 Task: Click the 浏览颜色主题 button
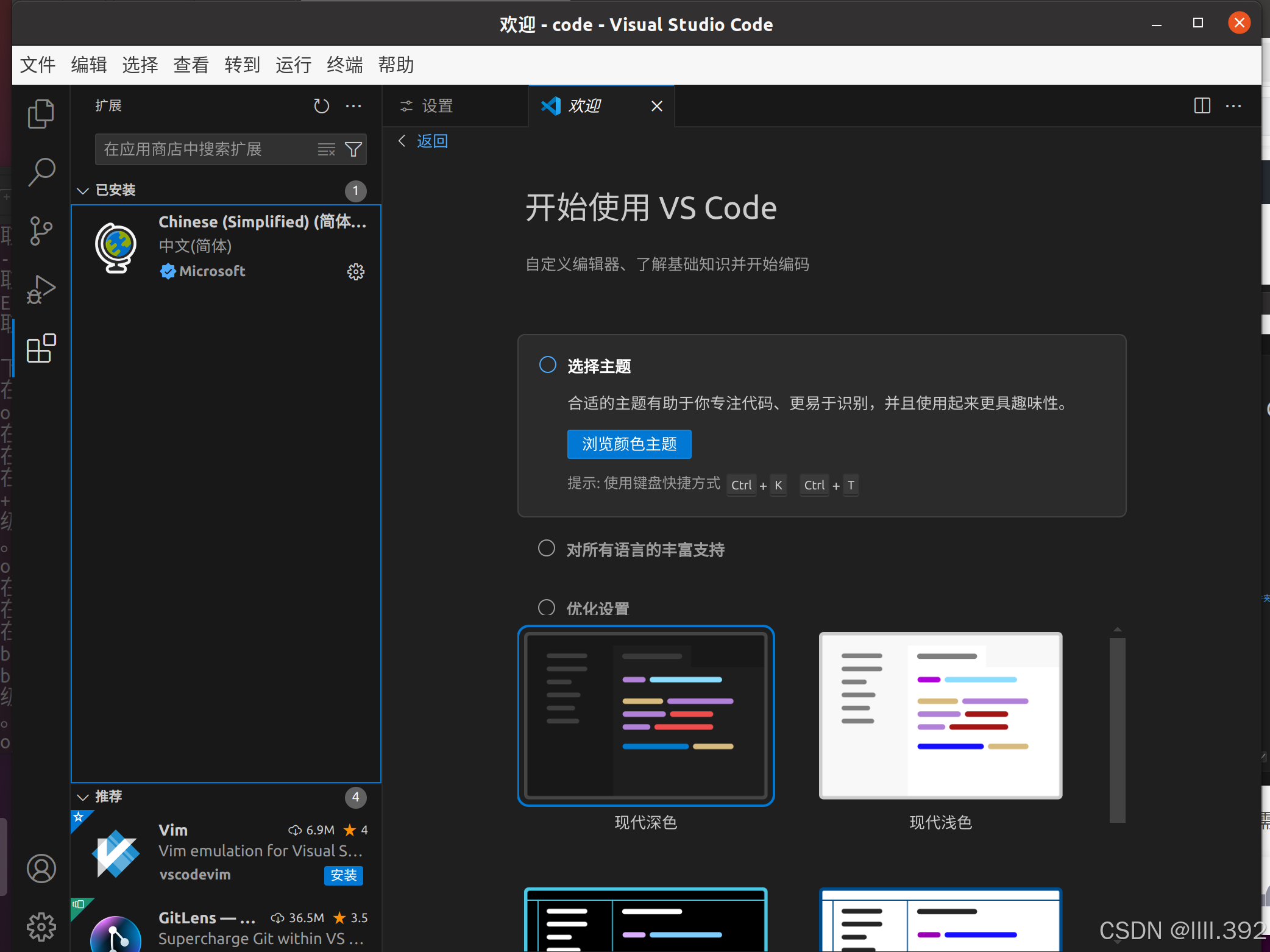pos(629,444)
